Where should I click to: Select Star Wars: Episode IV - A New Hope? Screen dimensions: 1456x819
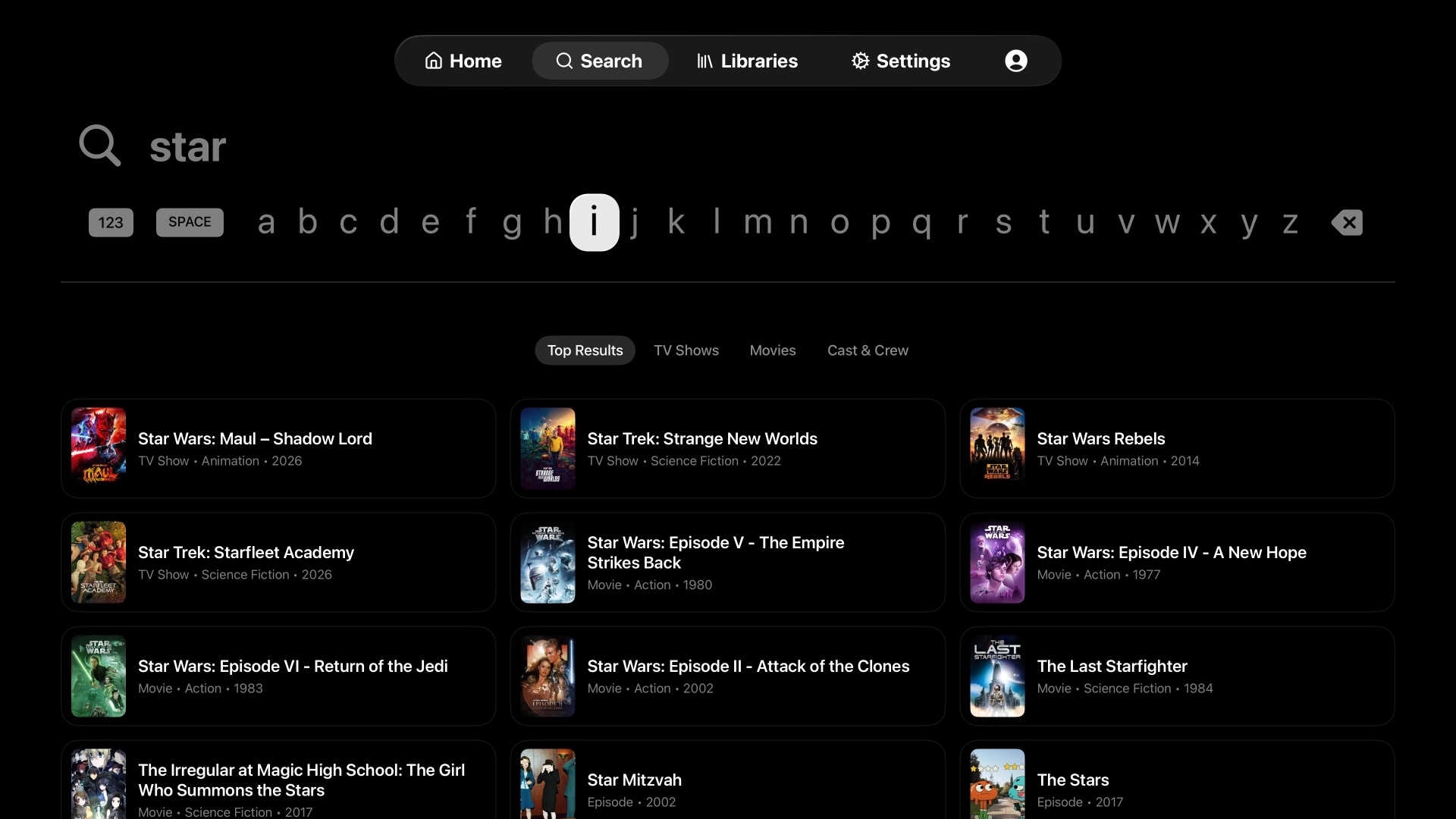tap(1177, 562)
